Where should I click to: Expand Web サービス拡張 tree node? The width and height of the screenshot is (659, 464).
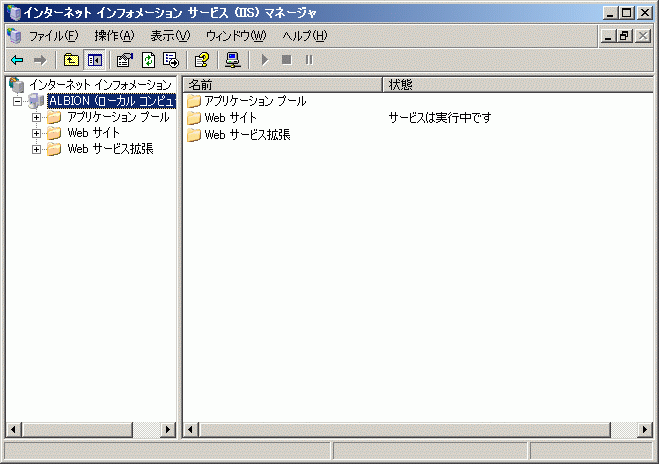pos(37,149)
